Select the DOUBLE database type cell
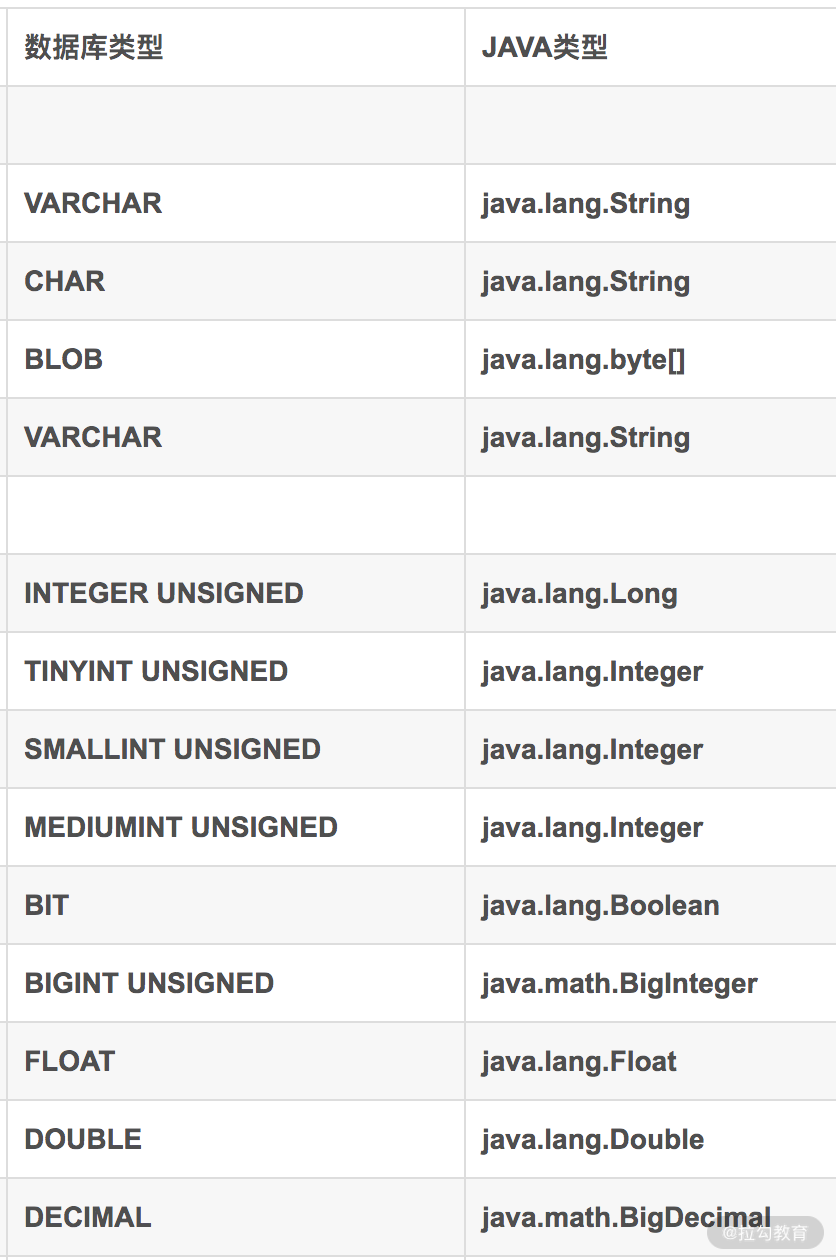 83,1139
